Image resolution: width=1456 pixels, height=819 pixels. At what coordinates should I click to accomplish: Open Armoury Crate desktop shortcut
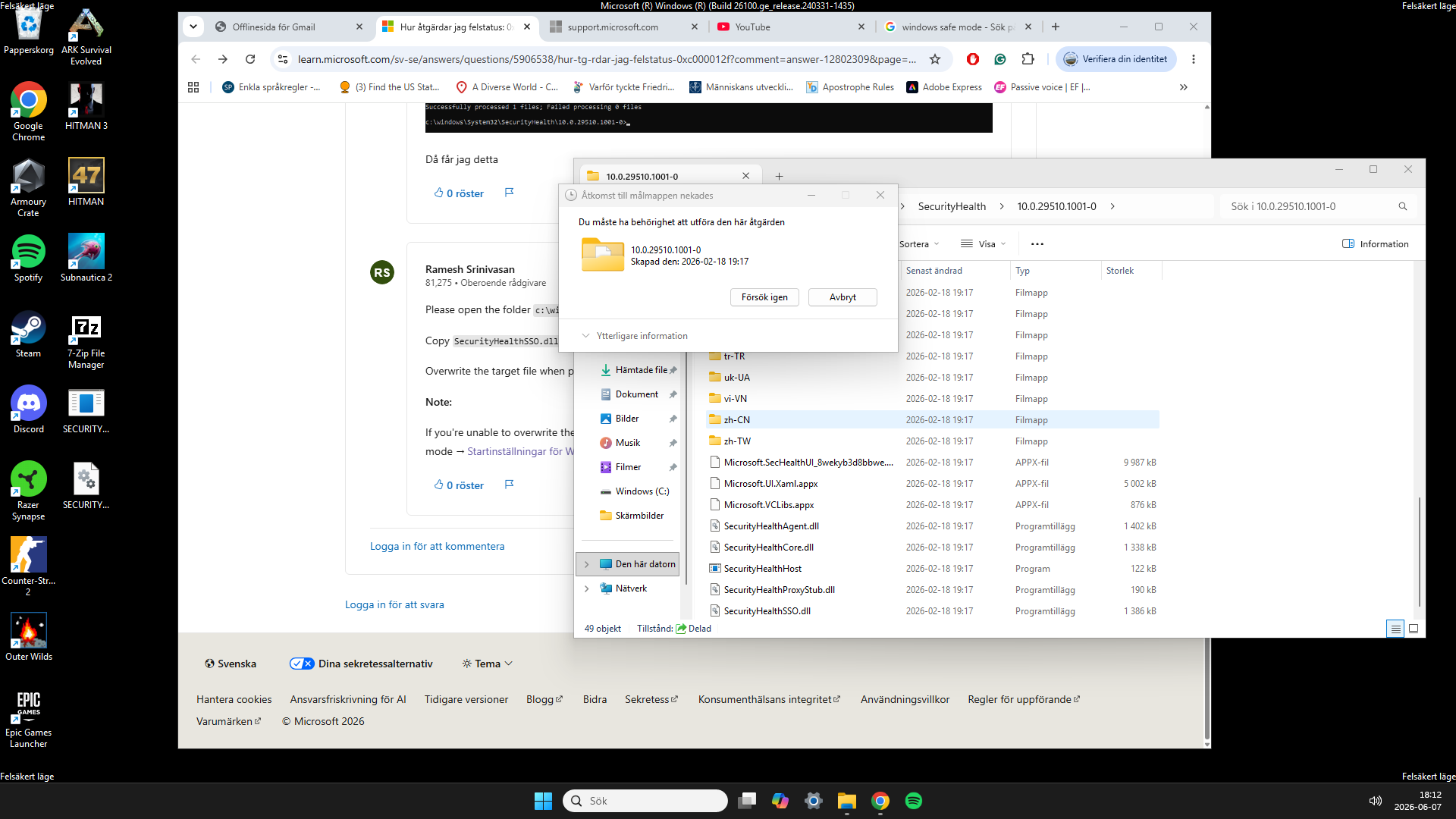coord(29,187)
